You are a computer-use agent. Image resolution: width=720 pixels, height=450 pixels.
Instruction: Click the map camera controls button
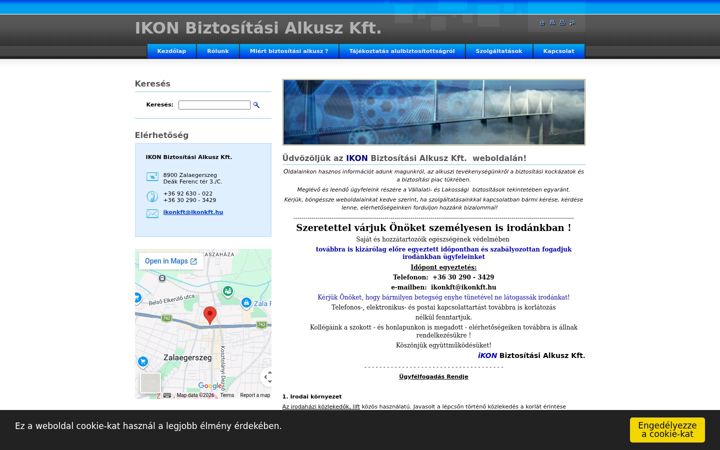point(267,377)
